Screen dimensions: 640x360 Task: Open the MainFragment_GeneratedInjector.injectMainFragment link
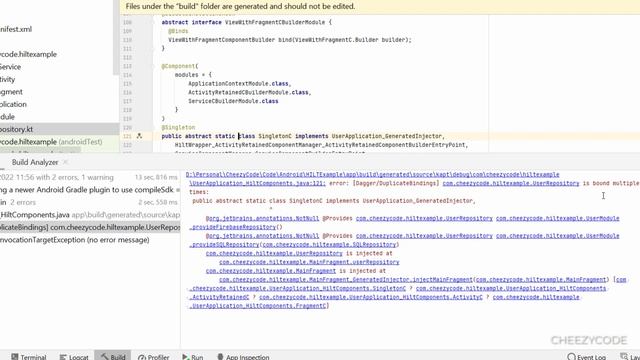(x=346, y=280)
